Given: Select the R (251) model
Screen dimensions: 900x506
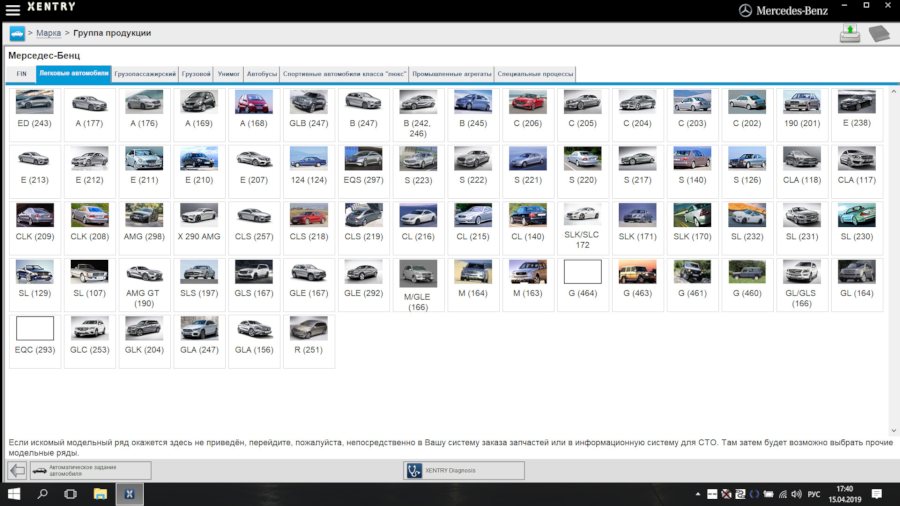Looking at the screenshot, I should 308,341.
